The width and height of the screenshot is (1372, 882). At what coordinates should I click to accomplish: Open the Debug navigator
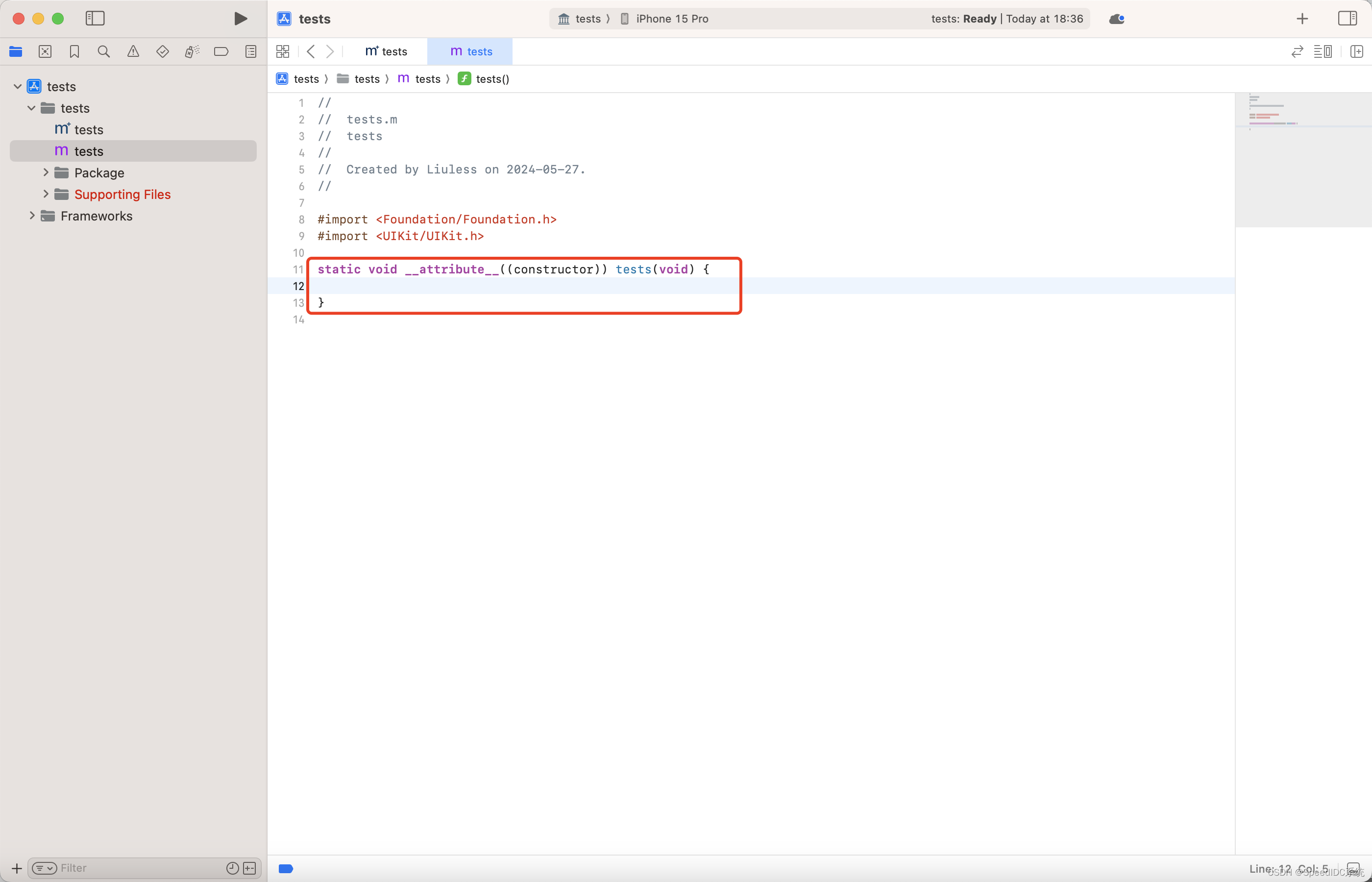pos(192,51)
